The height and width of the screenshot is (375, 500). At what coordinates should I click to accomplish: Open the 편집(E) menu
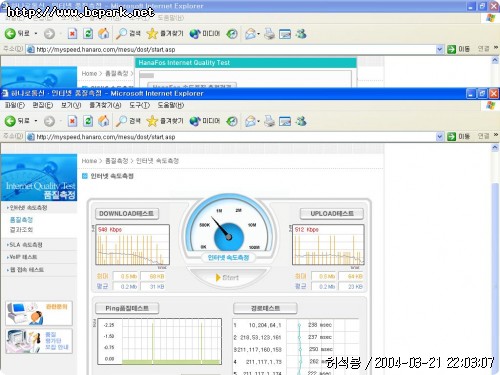point(42,105)
